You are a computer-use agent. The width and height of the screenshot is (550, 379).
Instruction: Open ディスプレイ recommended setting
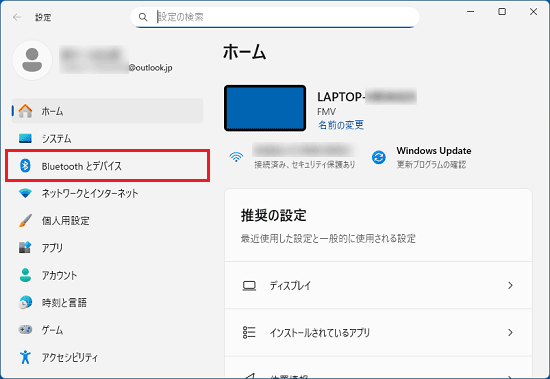tap(378, 285)
